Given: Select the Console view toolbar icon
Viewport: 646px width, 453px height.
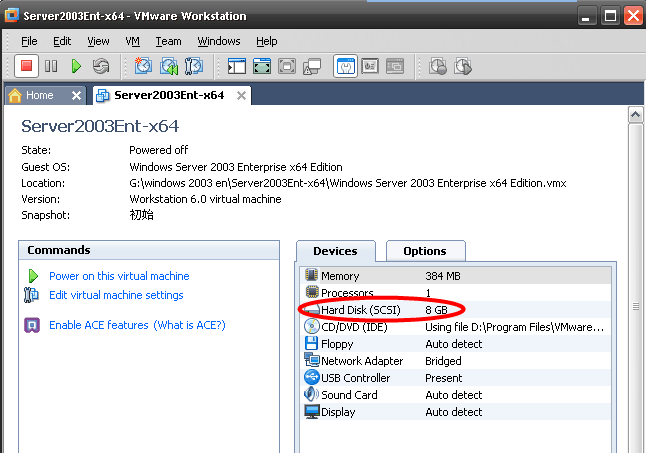Looking at the screenshot, I should pos(395,66).
